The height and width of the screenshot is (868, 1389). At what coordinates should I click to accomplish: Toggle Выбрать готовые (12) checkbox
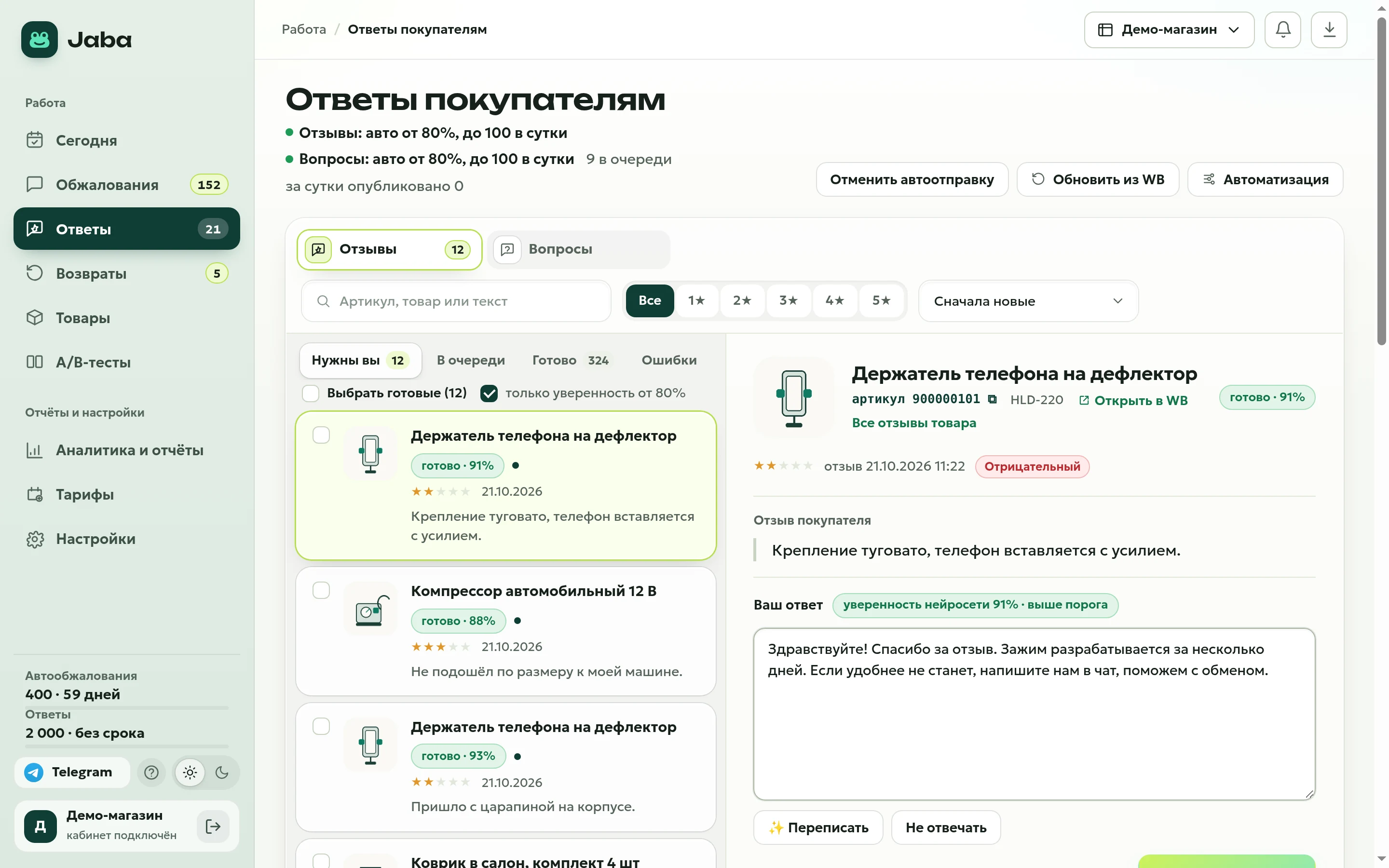[311, 393]
